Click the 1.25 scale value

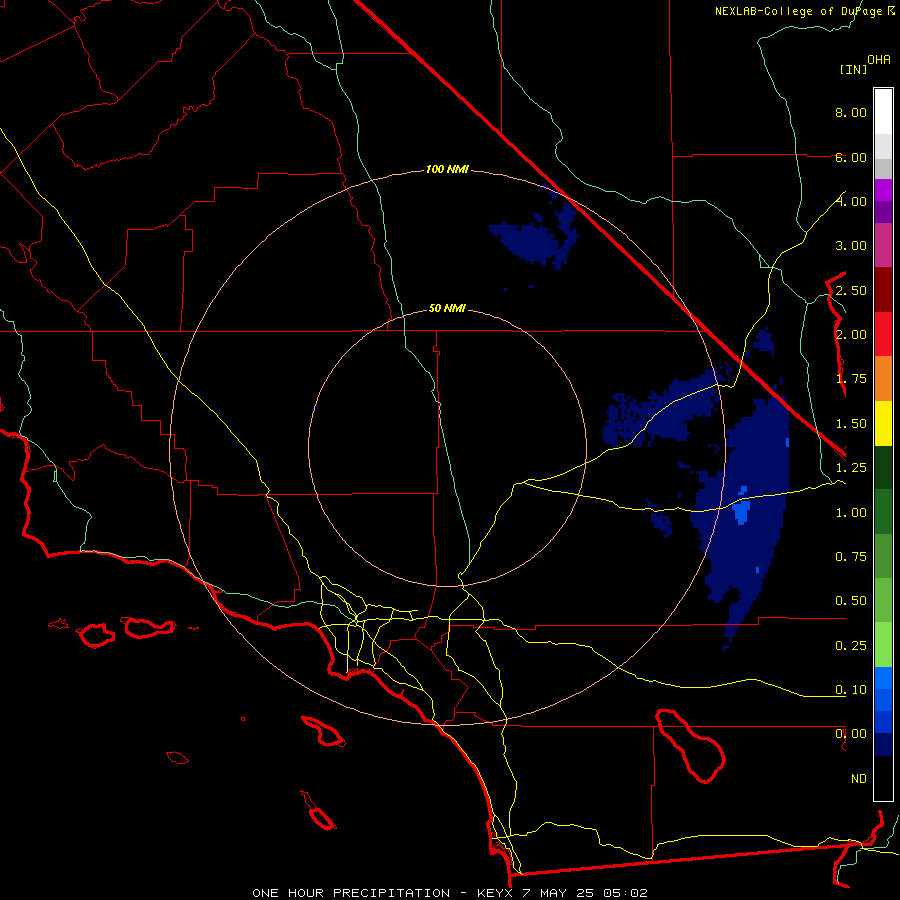(851, 468)
